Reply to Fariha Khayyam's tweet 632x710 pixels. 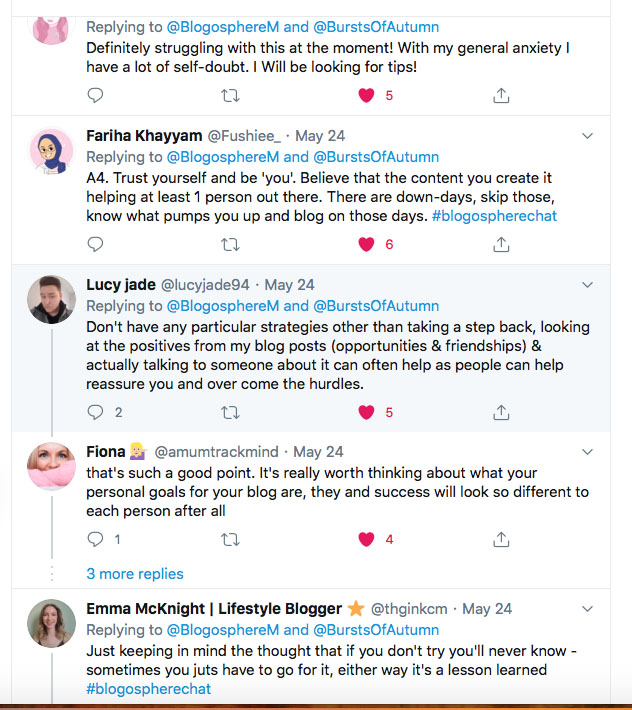point(95,244)
